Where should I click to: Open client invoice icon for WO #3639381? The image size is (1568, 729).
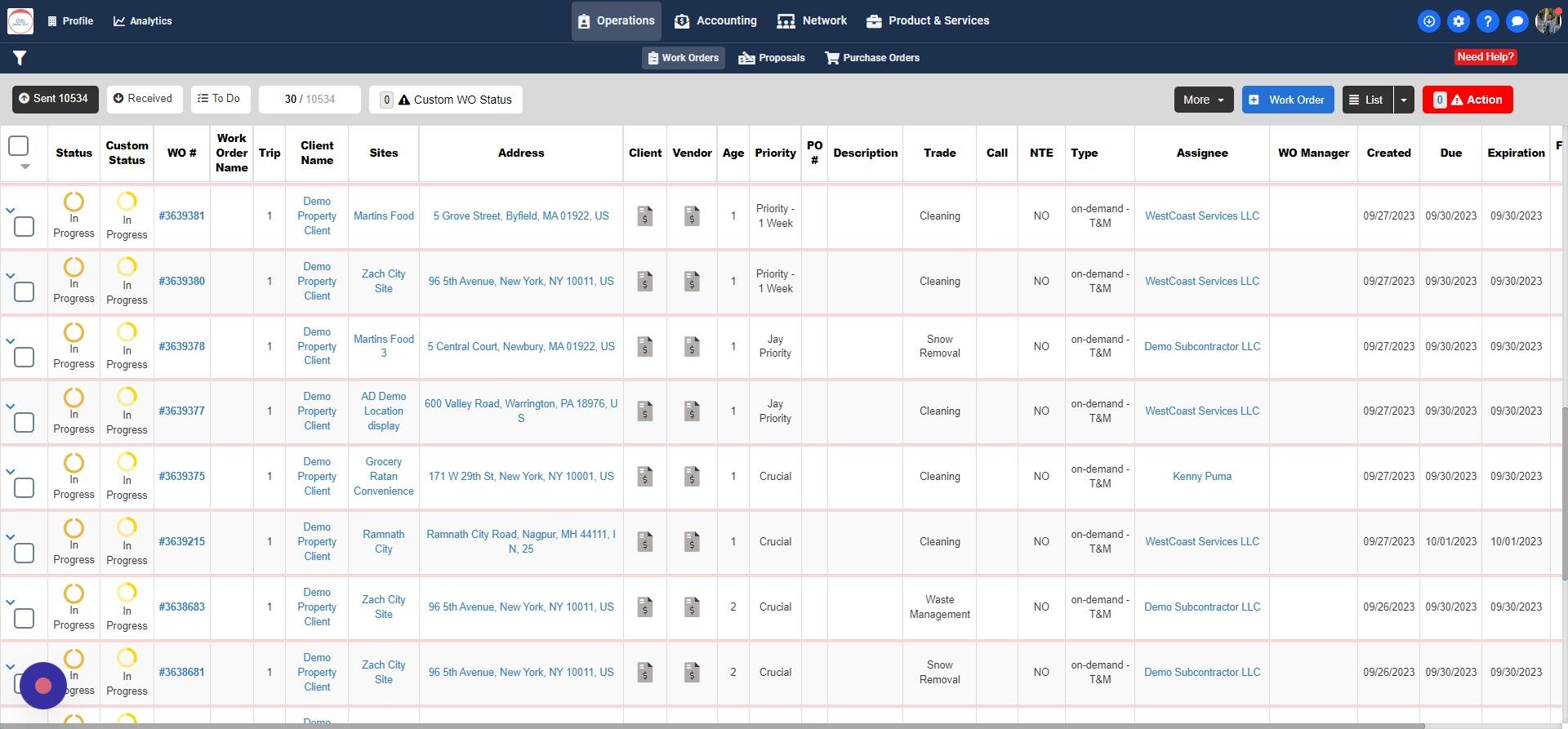pyautogui.click(x=645, y=216)
